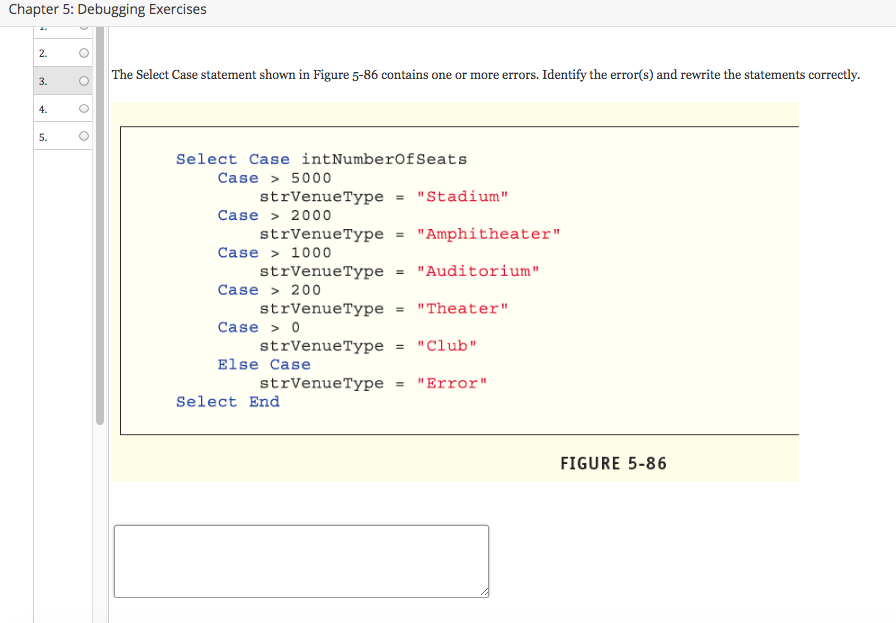Viewport: 896px width, 623px height.
Task: Click the answer box resize handle
Action: tap(484, 593)
